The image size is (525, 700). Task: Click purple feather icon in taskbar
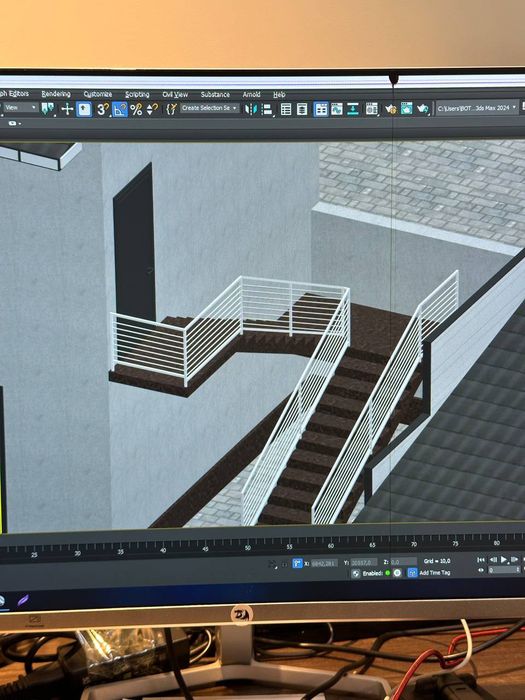[22, 600]
